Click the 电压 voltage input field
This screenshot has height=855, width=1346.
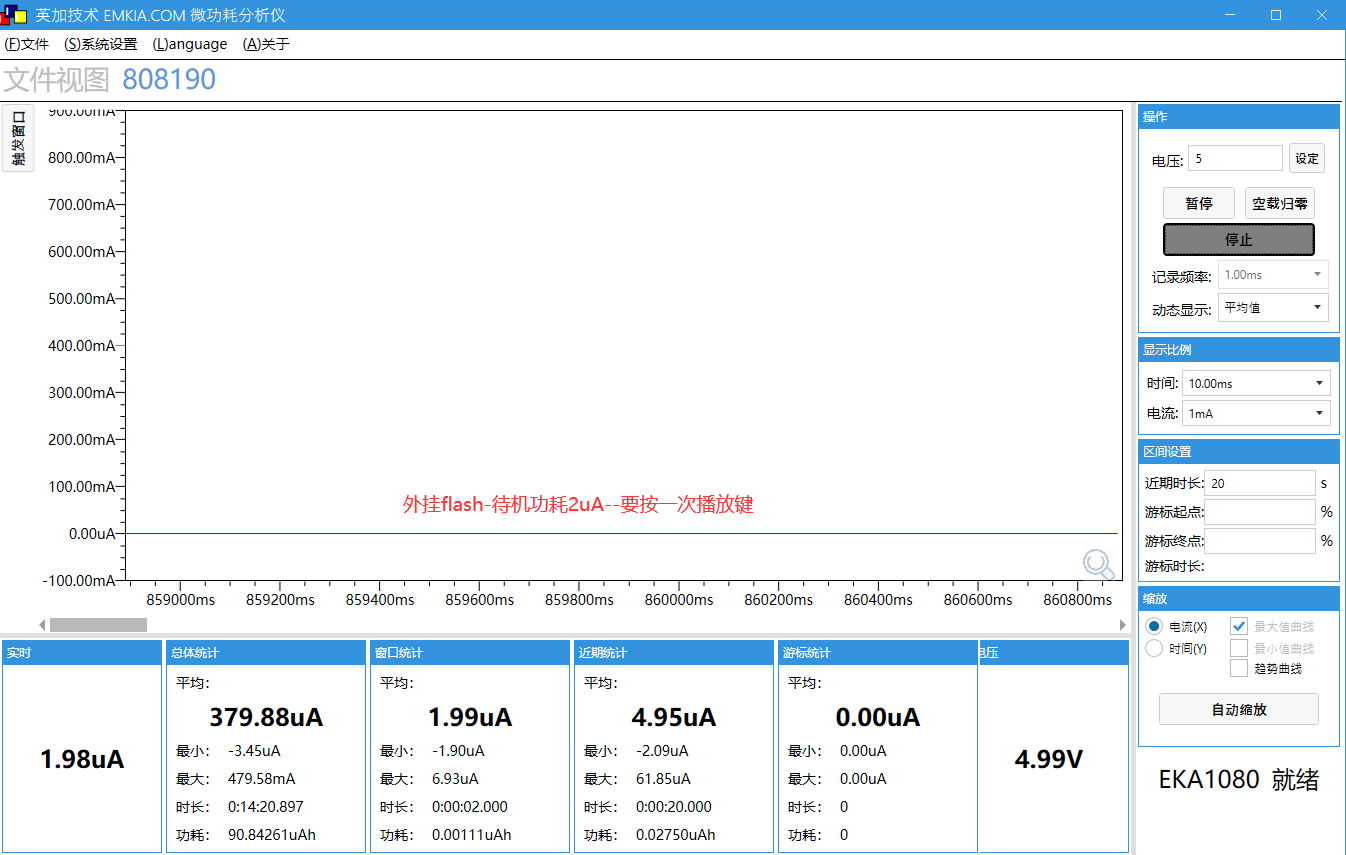coord(1235,158)
